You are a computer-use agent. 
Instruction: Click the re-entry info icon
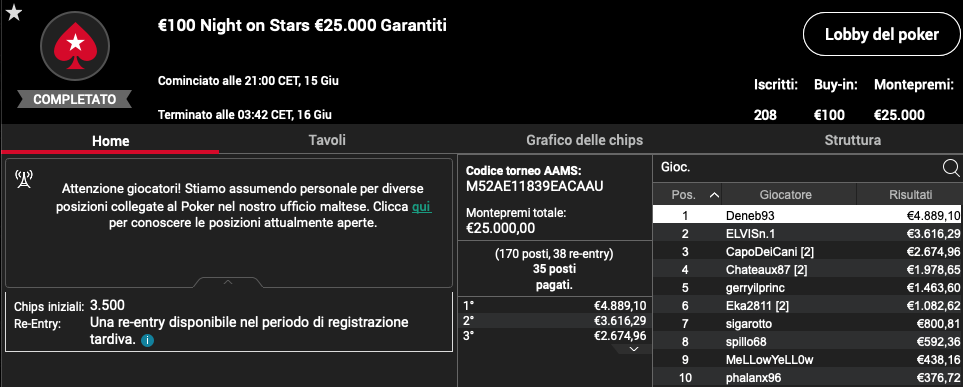coord(147,340)
